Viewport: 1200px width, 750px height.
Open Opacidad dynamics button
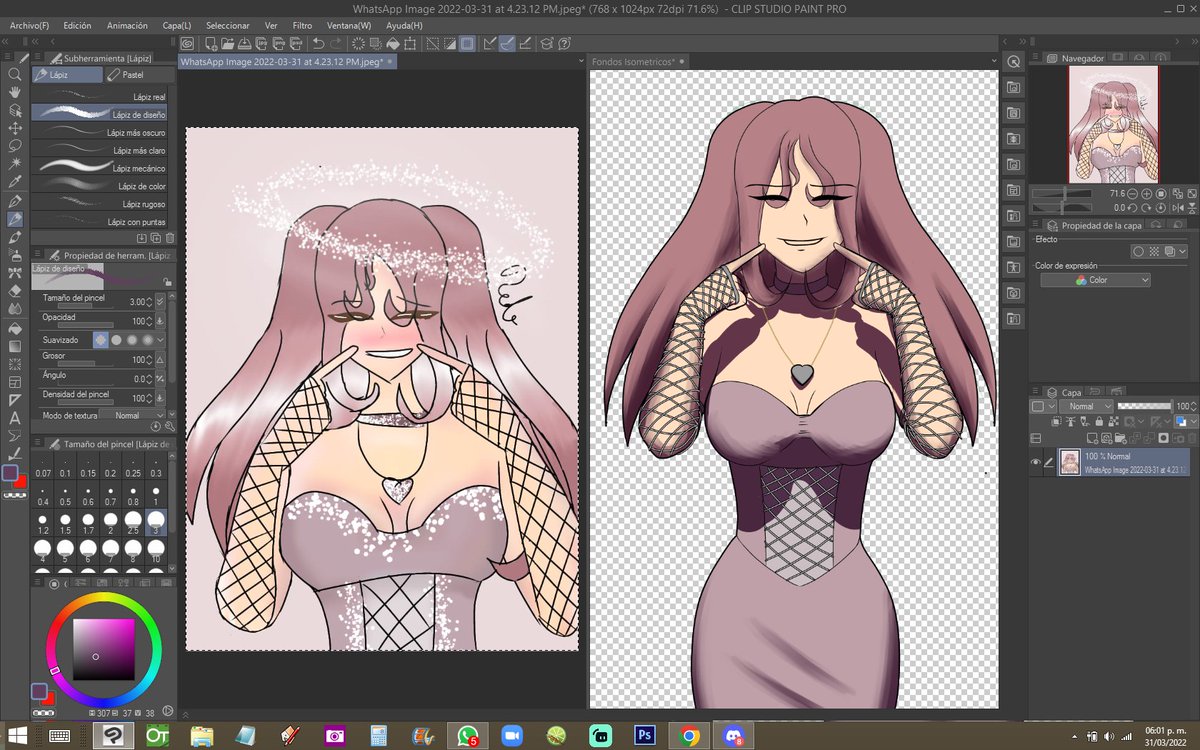161,321
